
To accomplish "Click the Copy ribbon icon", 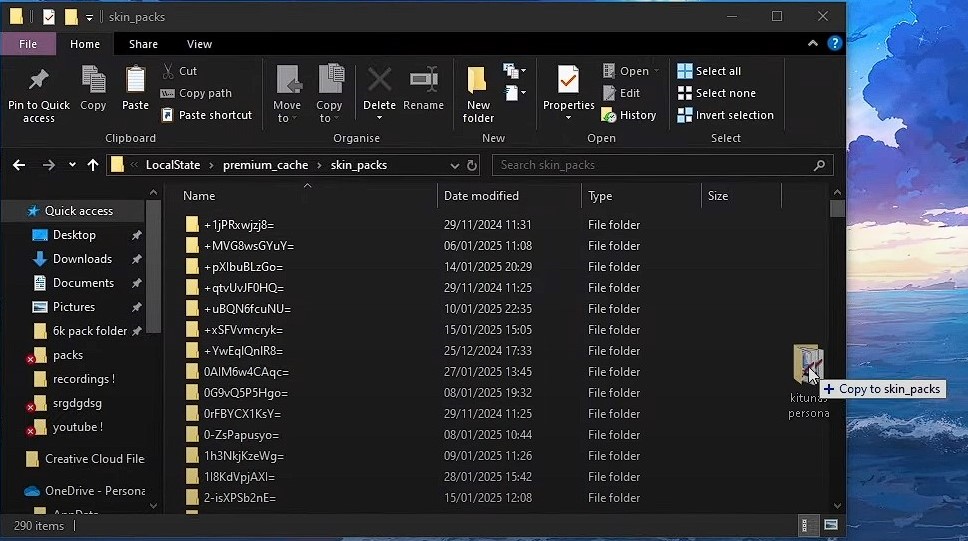I will (93, 80).
